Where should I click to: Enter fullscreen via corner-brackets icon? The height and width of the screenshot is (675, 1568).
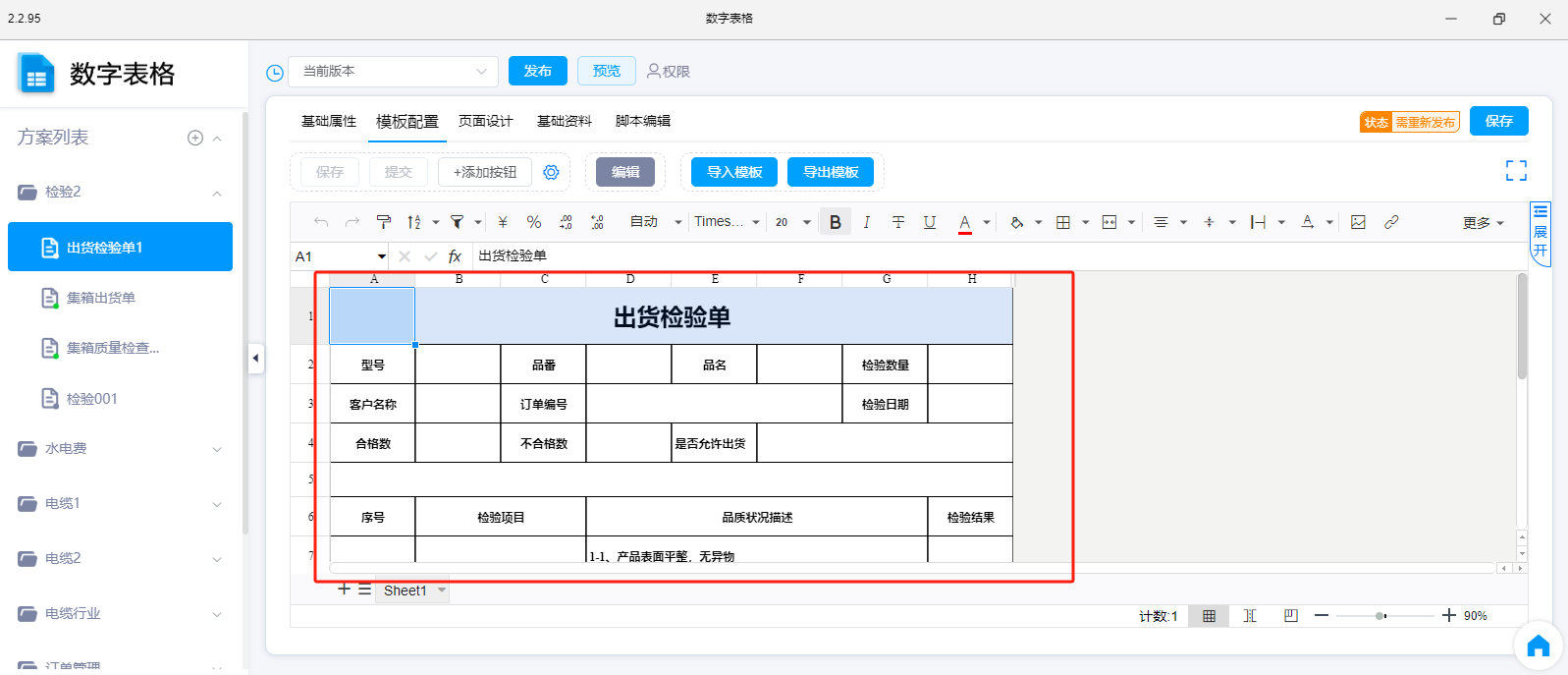(x=1516, y=171)
